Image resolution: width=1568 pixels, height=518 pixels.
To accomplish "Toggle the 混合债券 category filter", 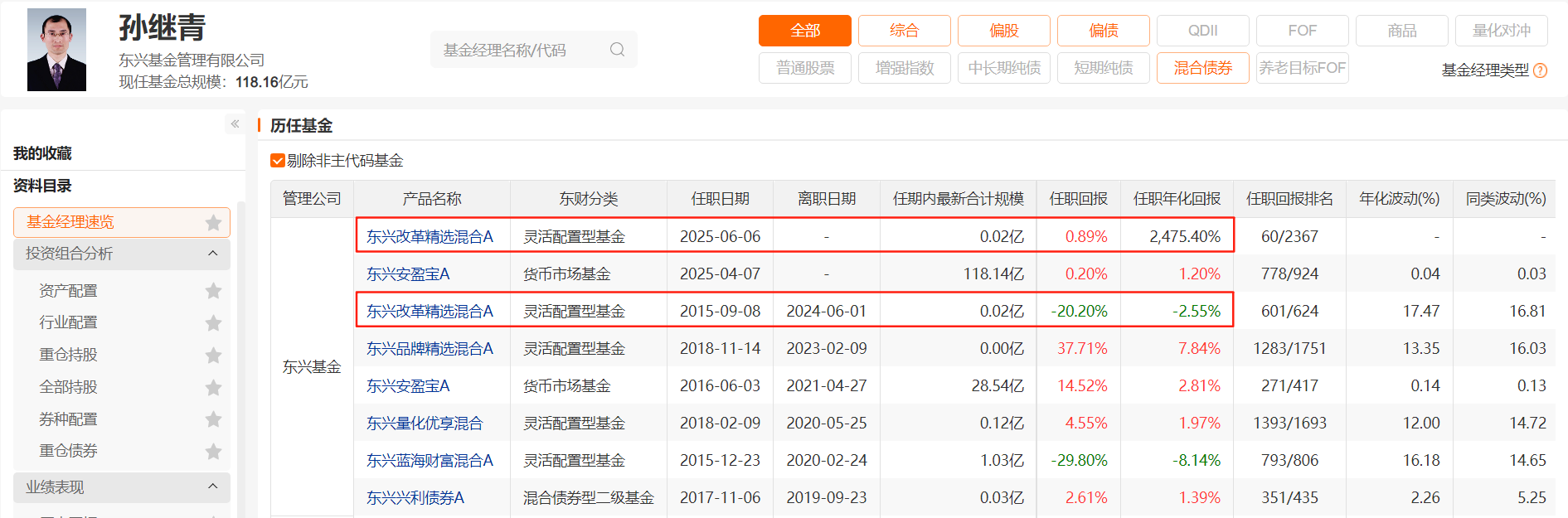I will (1202, 68).
